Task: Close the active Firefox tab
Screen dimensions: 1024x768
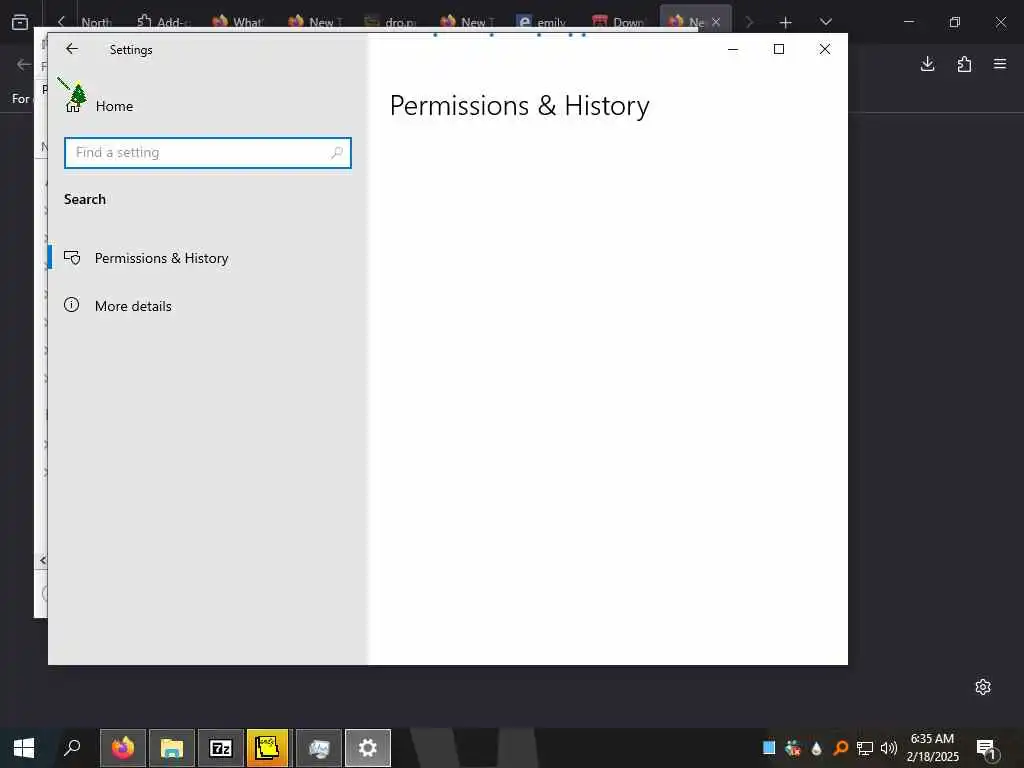Action: tap(716, 22)
